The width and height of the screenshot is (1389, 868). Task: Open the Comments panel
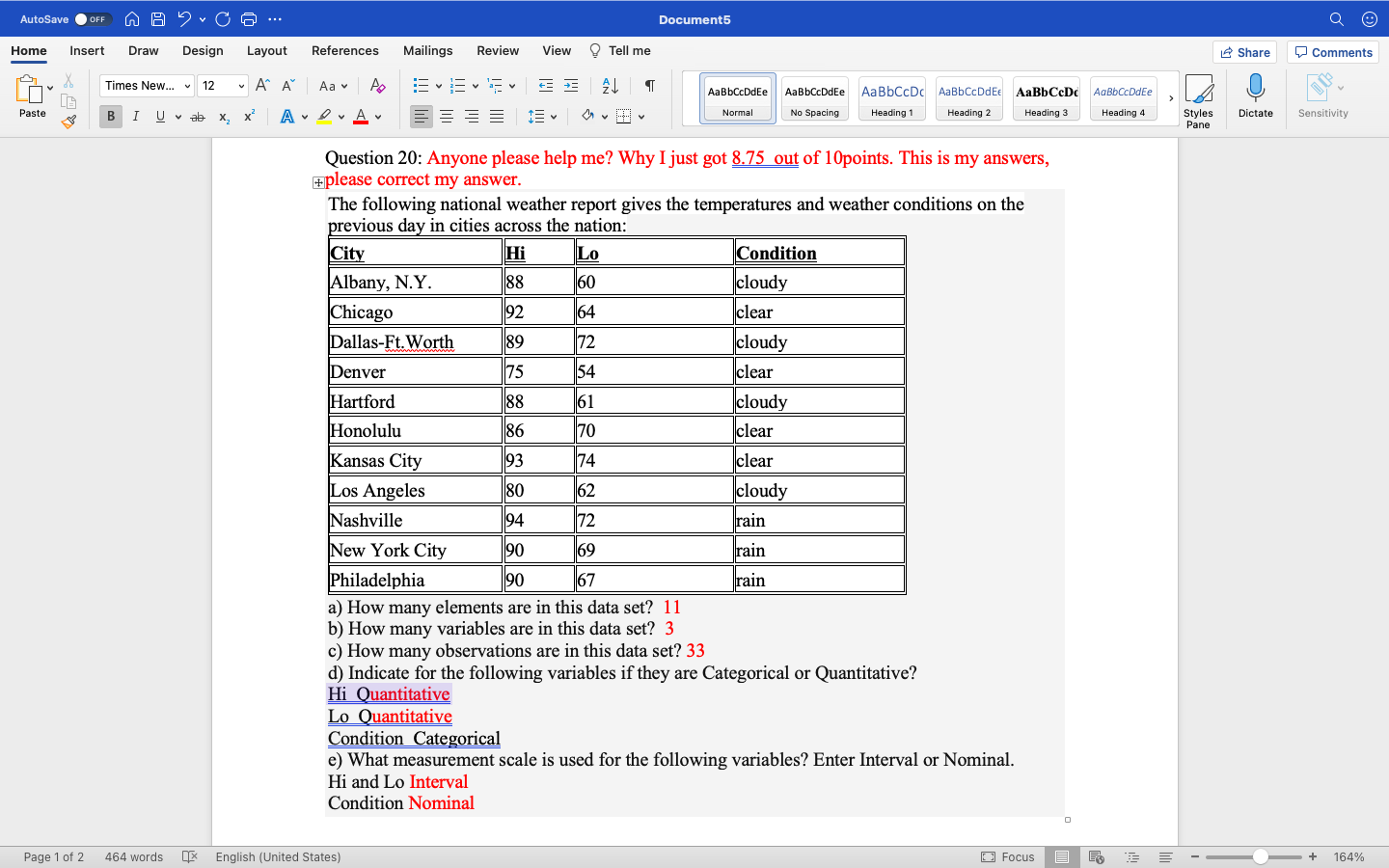point(1332,52)
